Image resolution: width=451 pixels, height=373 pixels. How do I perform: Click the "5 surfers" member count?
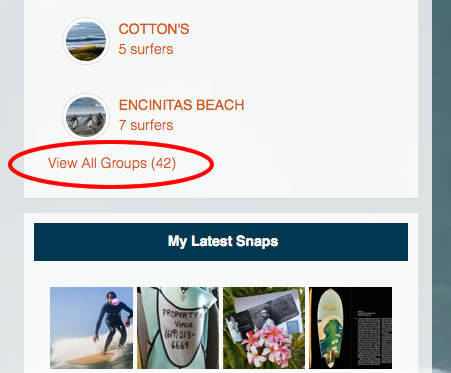click(x=146, y=49)
